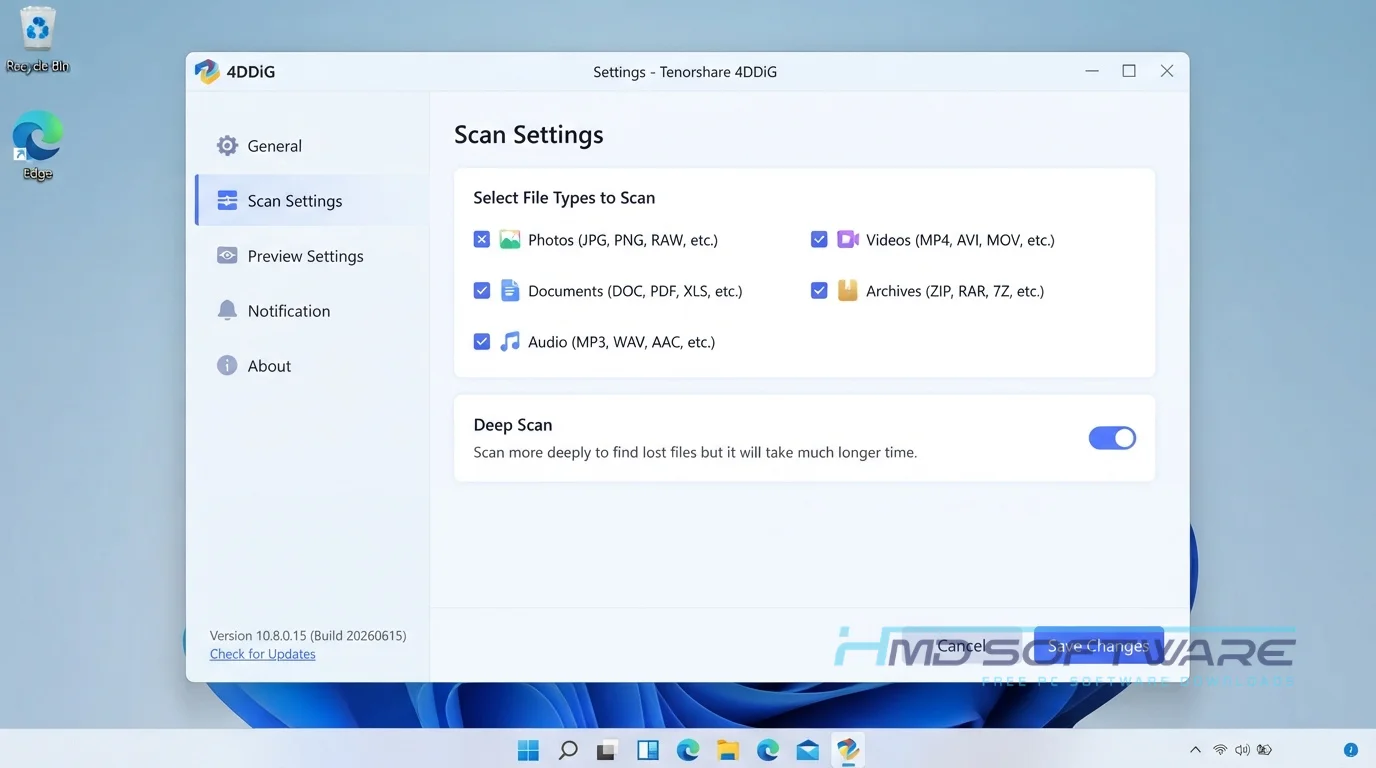1376x768 pixels.
Task: Select Scan Settings in the sidebar
Action: (x=312, y=201)
